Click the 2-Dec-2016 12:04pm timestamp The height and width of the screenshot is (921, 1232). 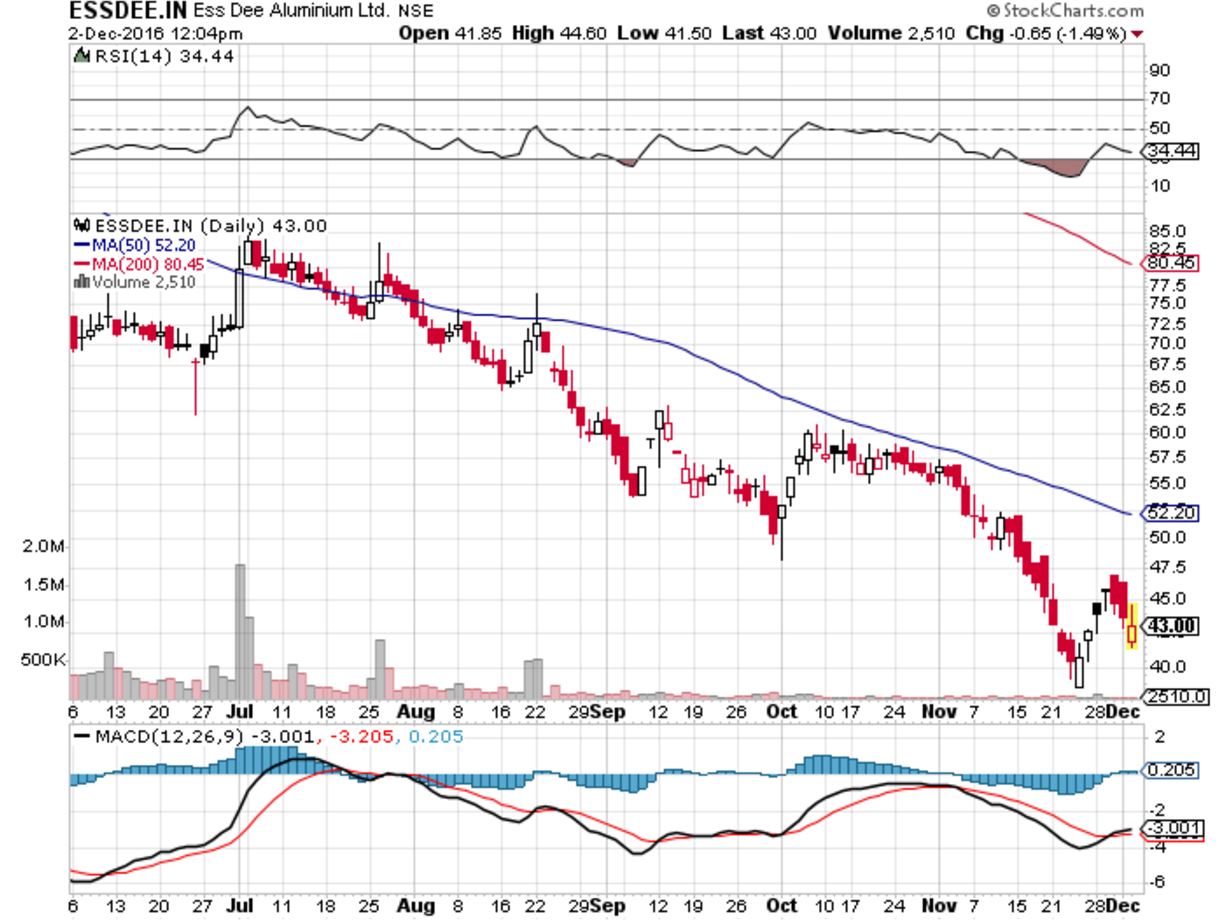155,32
